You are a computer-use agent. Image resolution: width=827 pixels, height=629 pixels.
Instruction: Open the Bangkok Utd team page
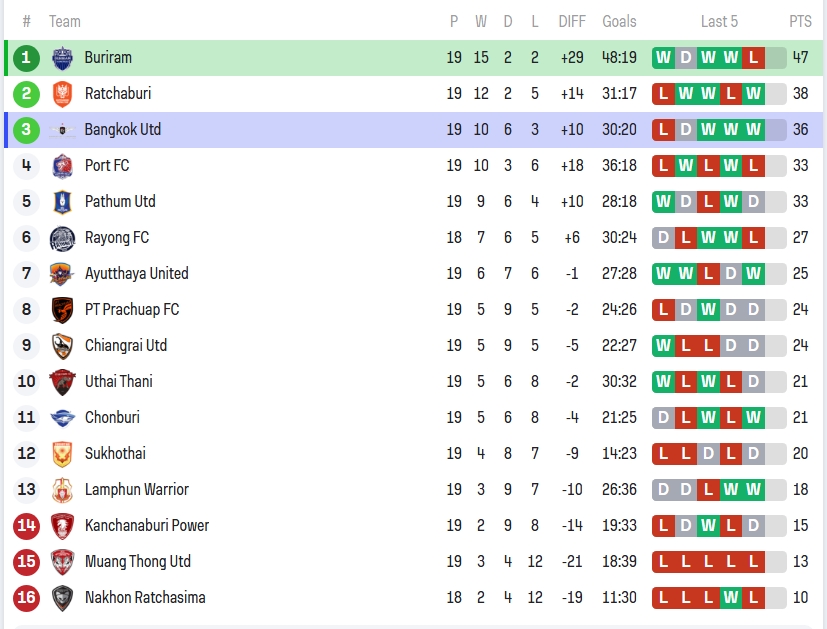coord(122,130)
